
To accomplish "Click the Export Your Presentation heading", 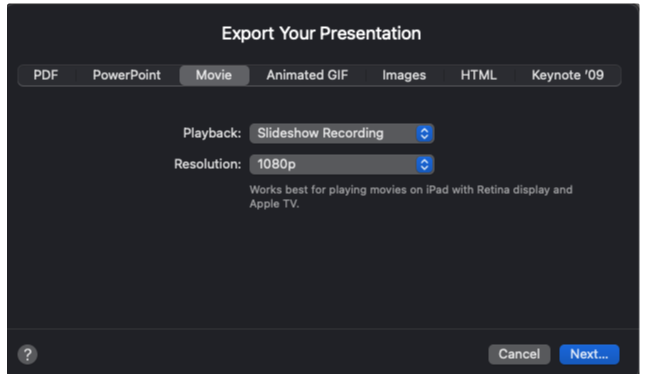I will pos(321,33).
